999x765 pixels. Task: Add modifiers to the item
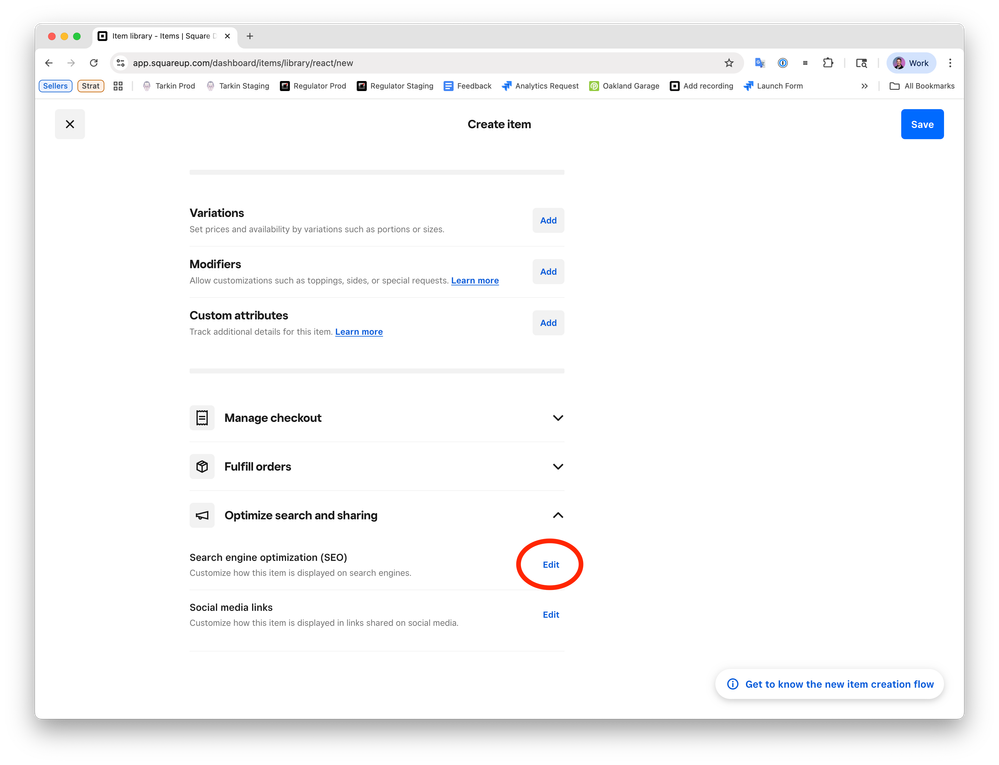548,271
